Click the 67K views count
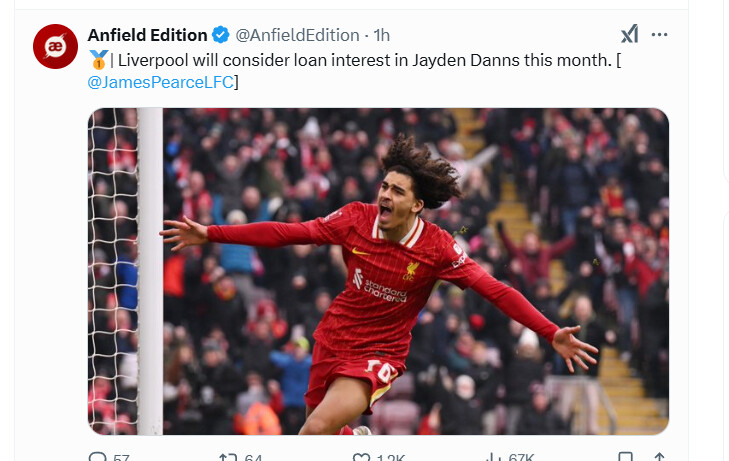The width and height of the screenshot is (729, 461). coord(521,458)
